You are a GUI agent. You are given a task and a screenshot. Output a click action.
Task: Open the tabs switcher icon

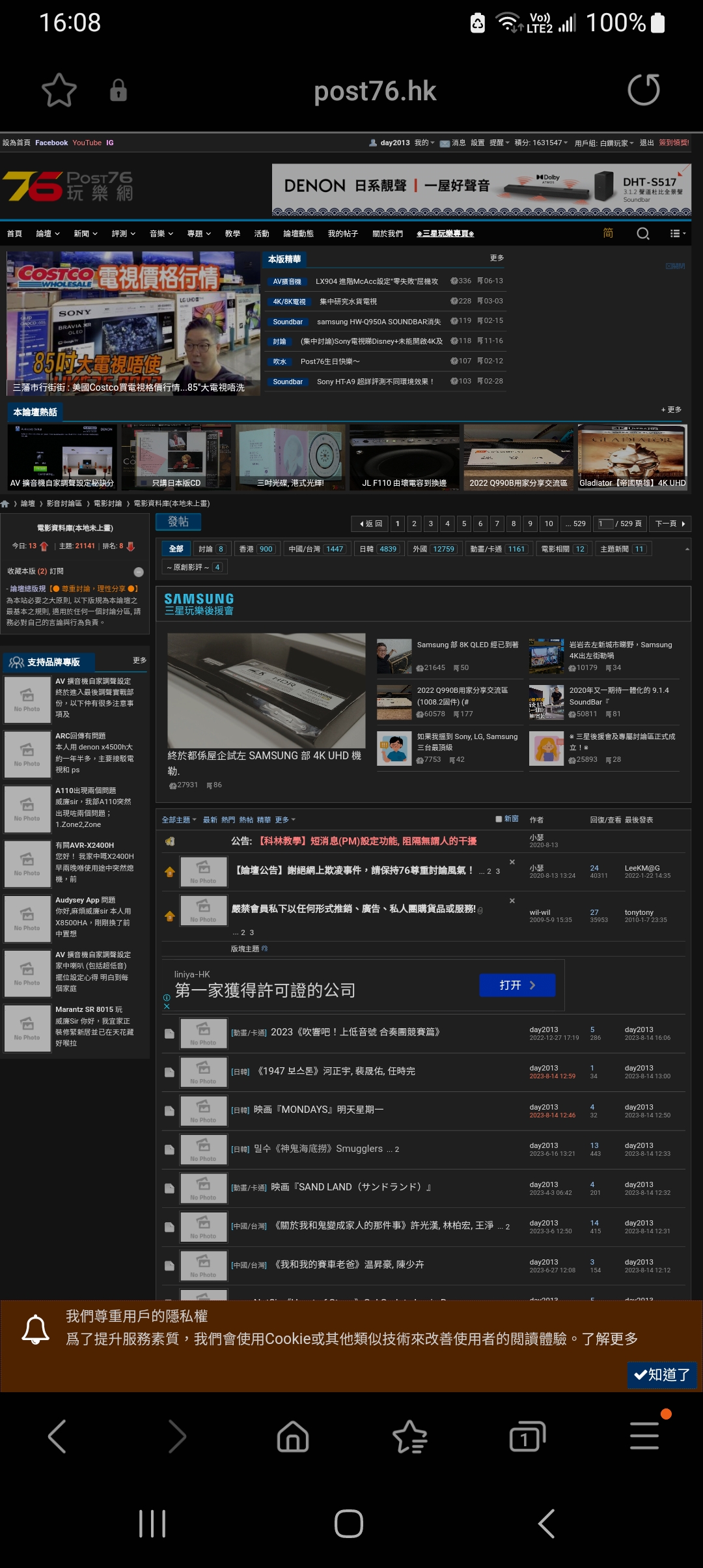tap(527, 1436)
